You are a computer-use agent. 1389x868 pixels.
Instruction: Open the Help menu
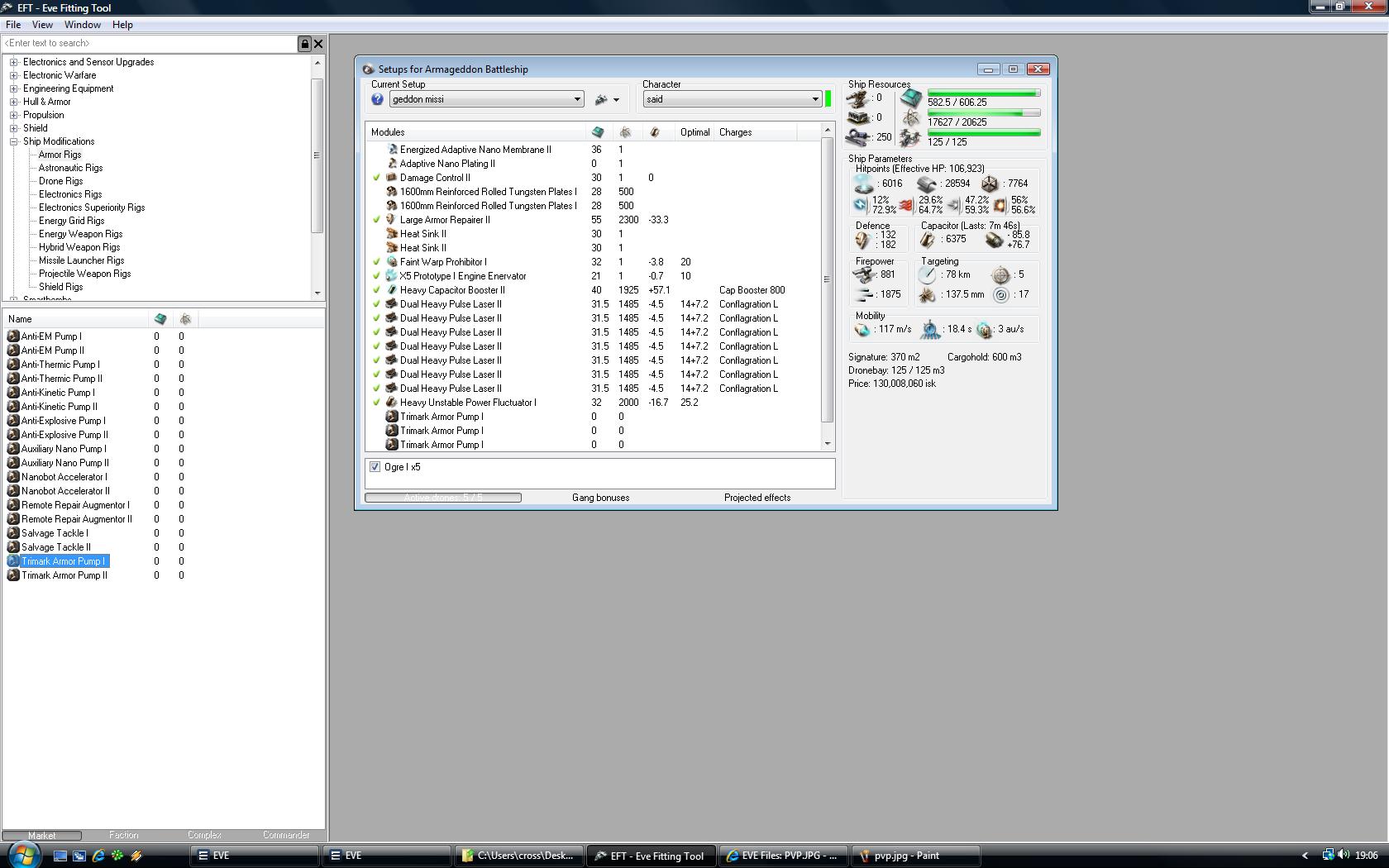pos(122,25)
